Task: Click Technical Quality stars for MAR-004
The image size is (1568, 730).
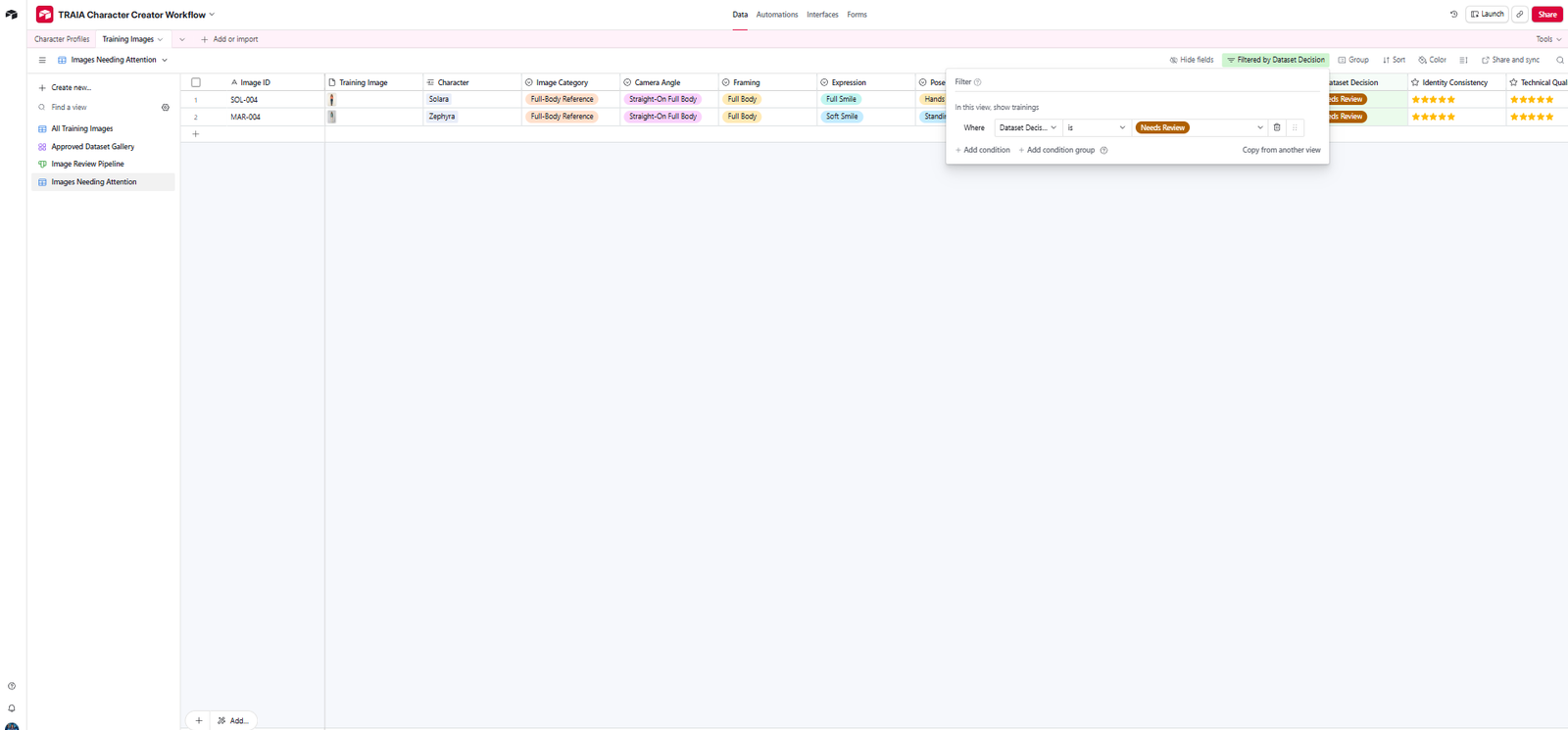Action: 1532,117
